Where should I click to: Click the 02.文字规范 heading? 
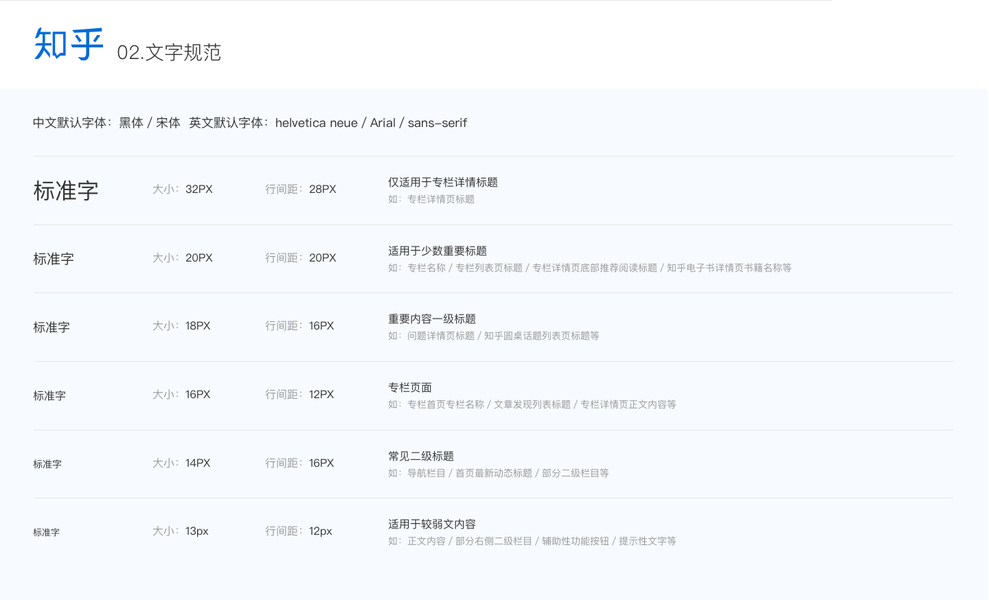click(x=168, y=53)
